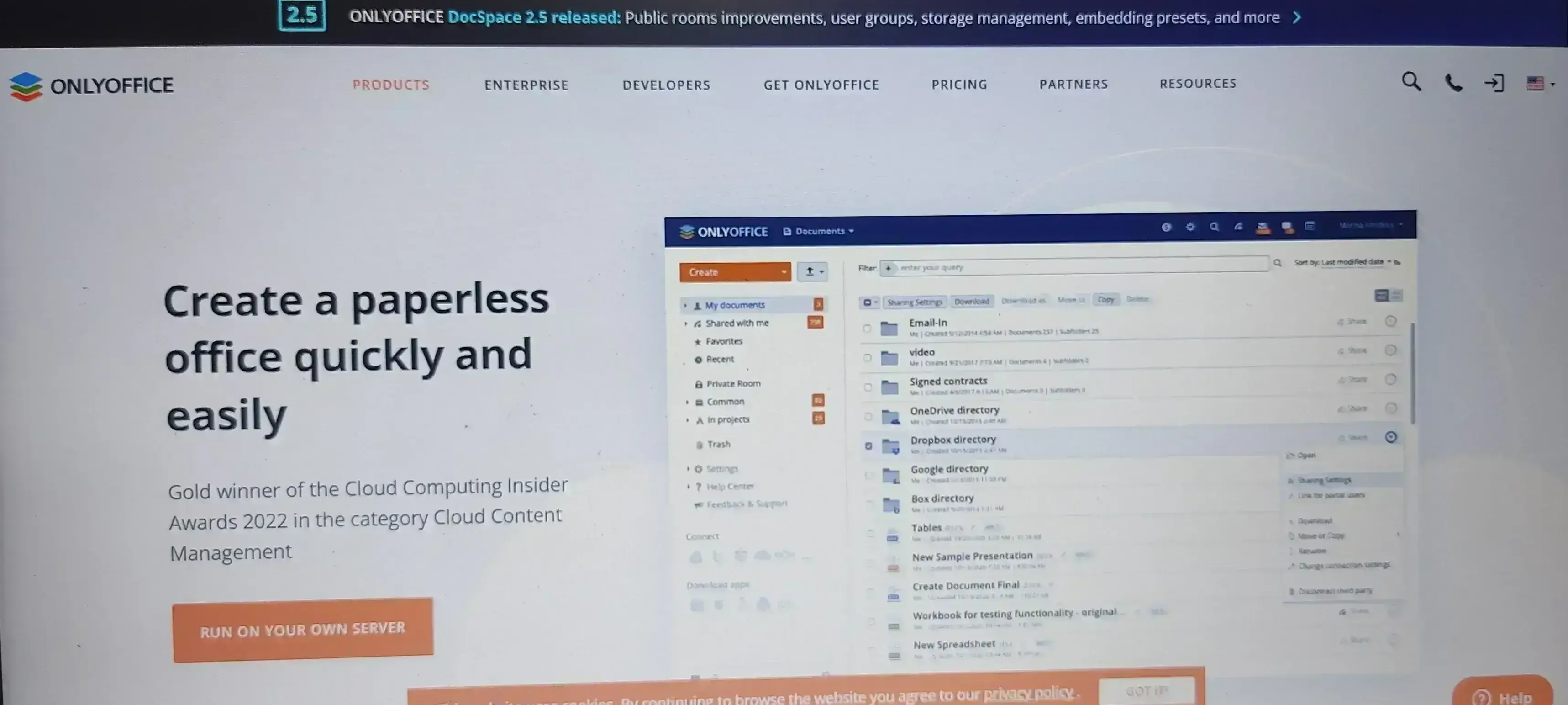This screenshot has height=705, width=1568.
Task: Click the language/flag icon in navbar
Action: [x=1535, y=84]
